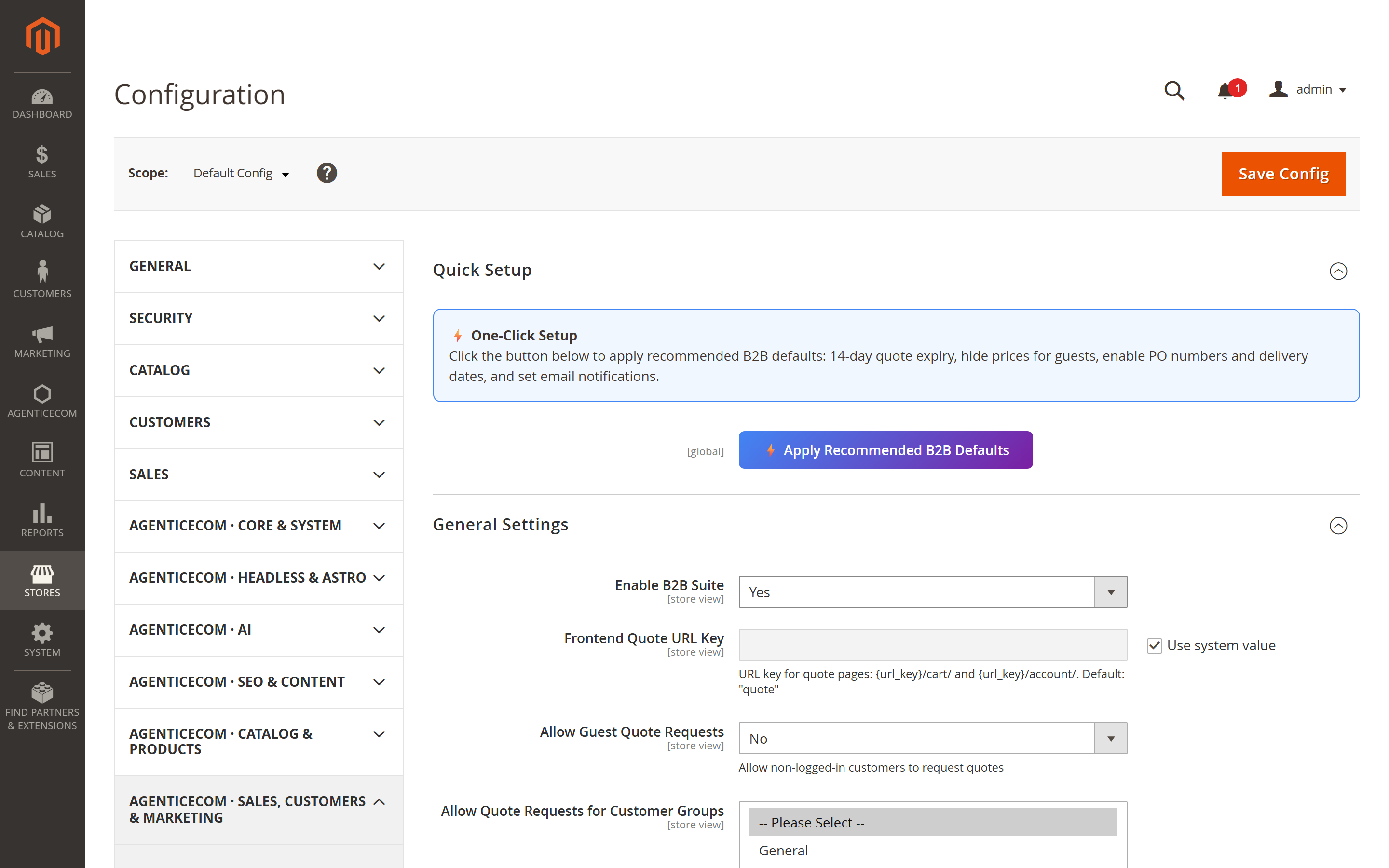Click the scope help question mark icon

tap(327, 173)
